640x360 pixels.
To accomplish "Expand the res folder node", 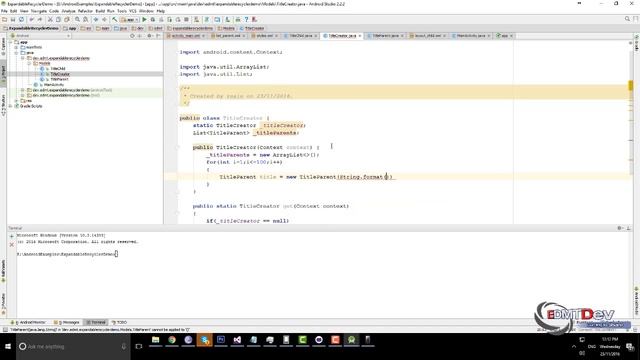I will 17,100.
